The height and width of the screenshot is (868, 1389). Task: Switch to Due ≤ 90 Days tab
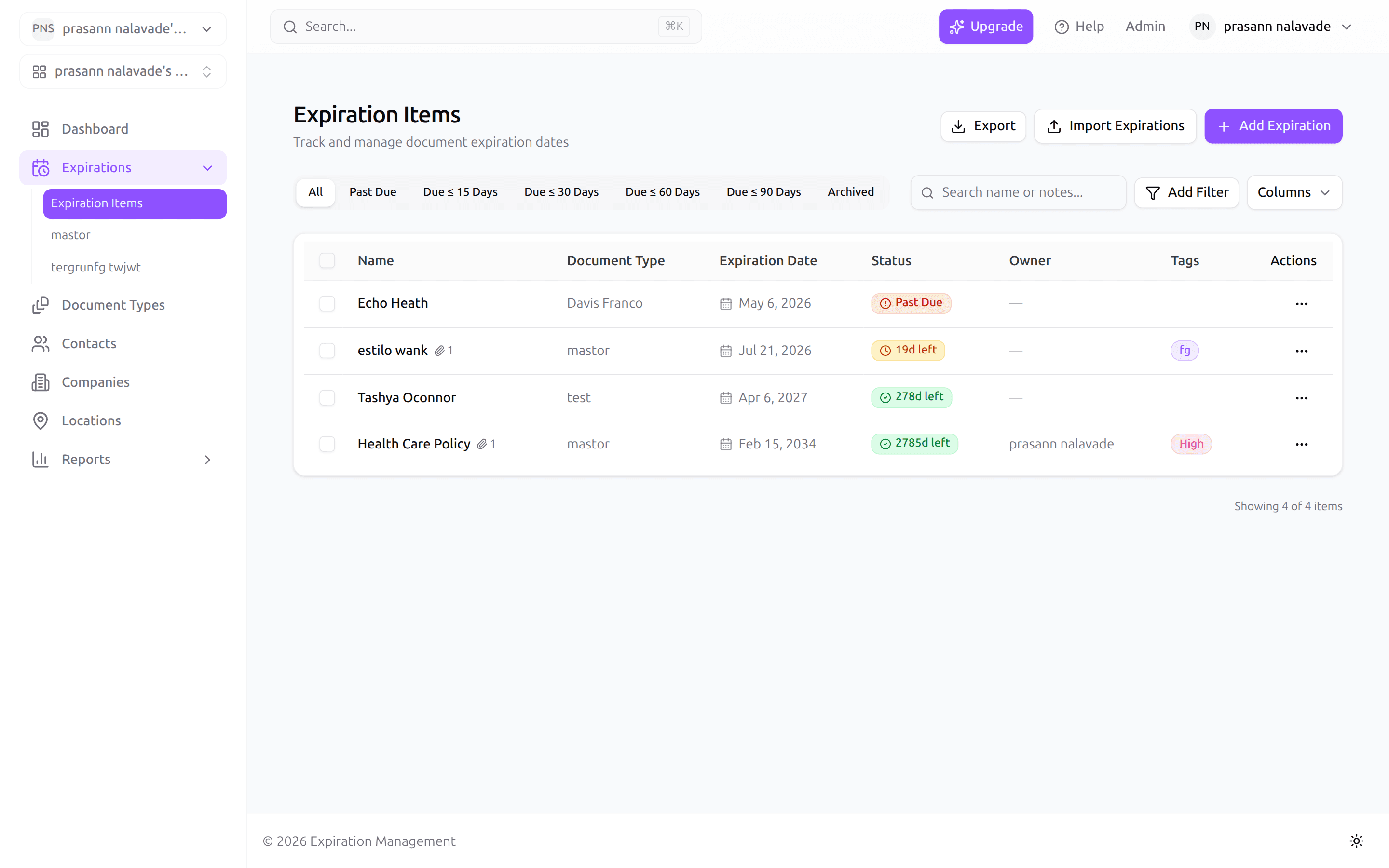click(763, 192)
